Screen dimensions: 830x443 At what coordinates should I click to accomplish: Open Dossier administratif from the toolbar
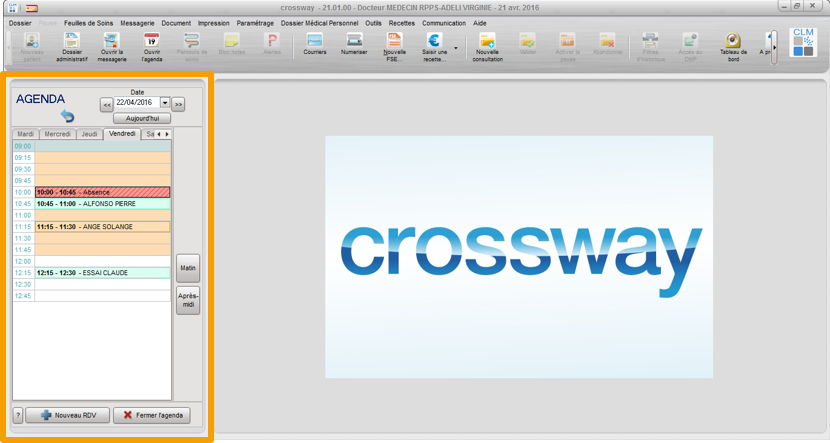coord(71,47)
